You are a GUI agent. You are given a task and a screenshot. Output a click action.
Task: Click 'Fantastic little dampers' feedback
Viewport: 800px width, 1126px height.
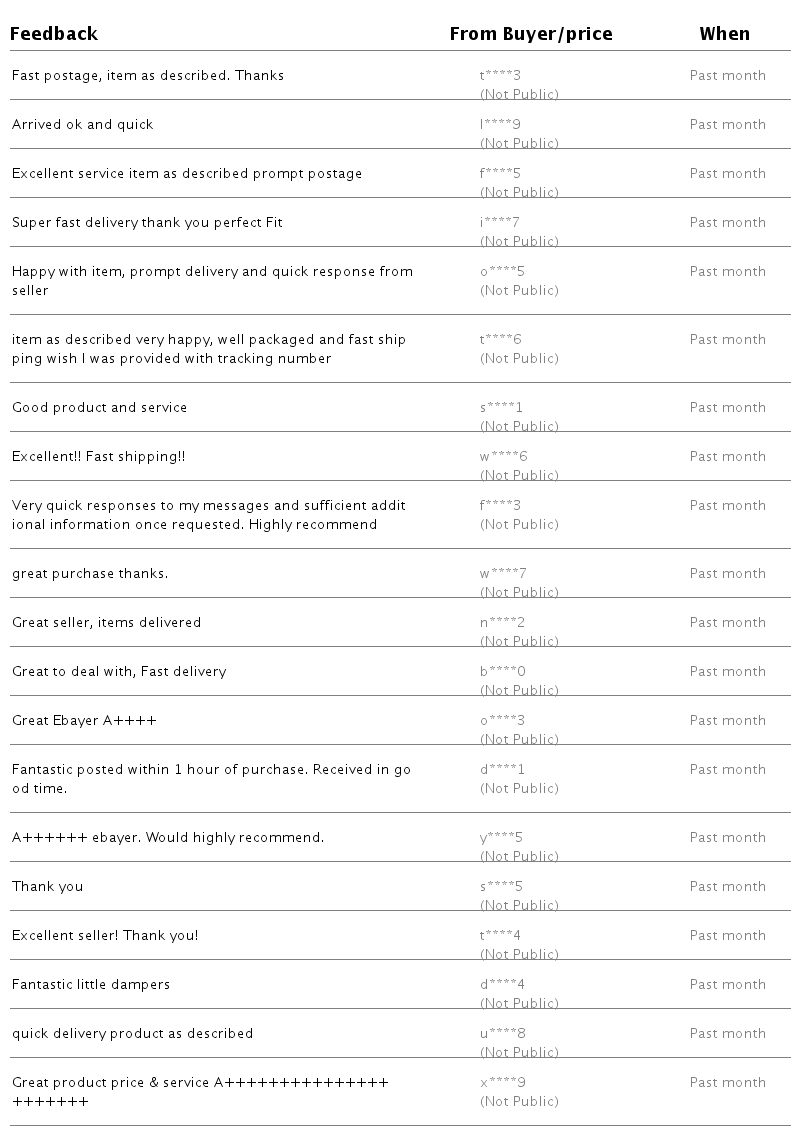point(91,985)
